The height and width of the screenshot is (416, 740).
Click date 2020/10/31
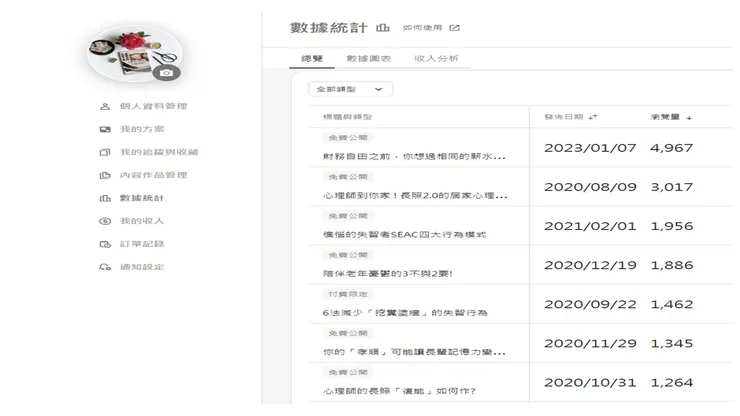pyautogui.click(x=590, y=383)
